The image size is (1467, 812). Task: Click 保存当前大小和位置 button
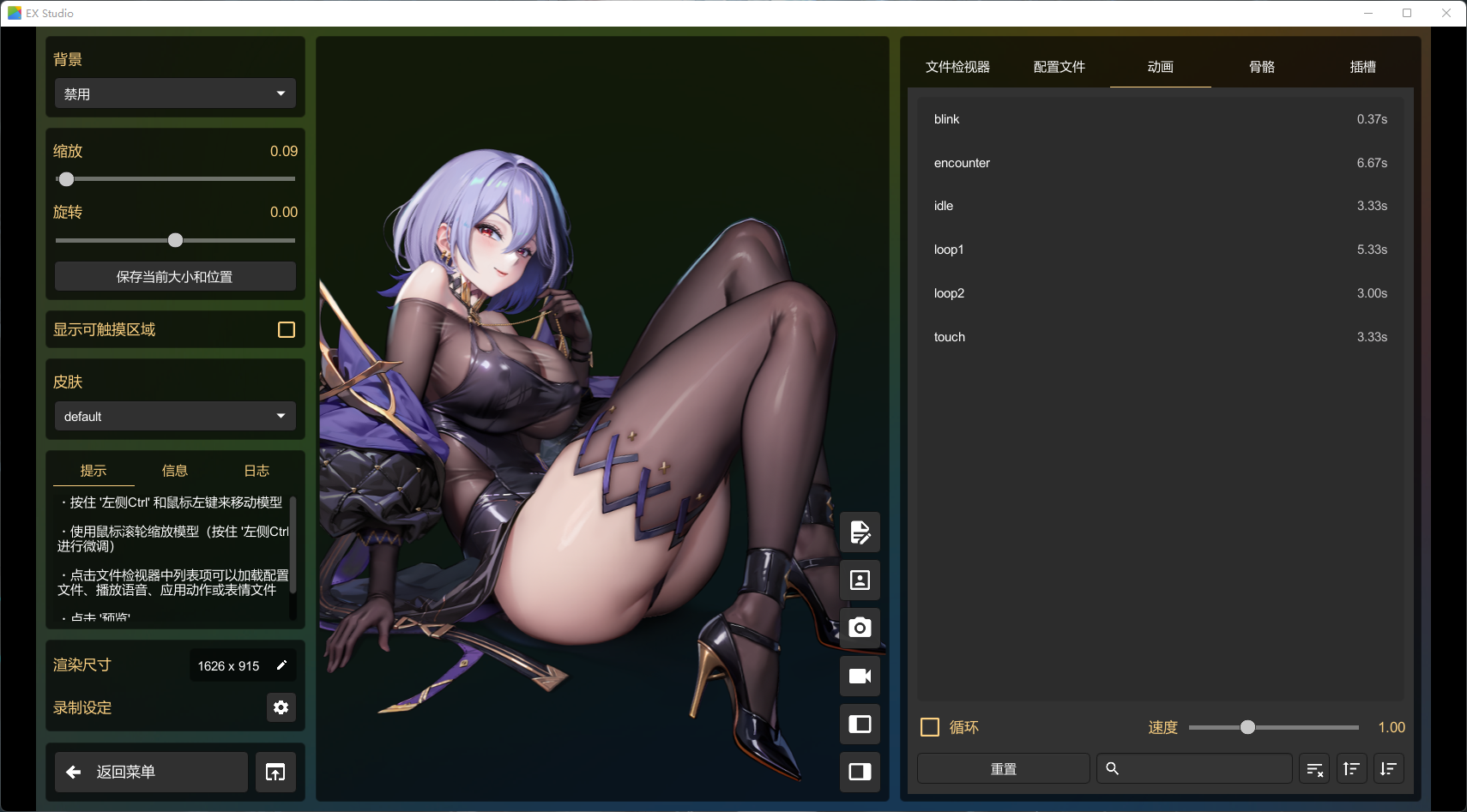(175, 277)
